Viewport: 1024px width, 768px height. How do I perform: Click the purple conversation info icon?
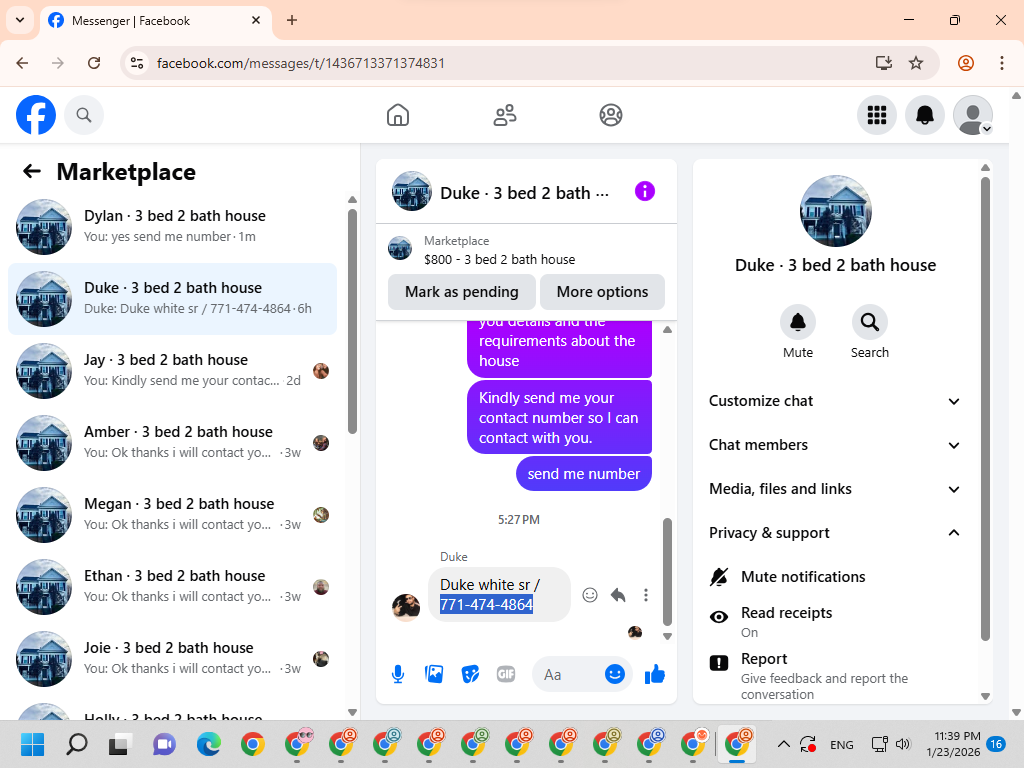[x=645, y=191]
